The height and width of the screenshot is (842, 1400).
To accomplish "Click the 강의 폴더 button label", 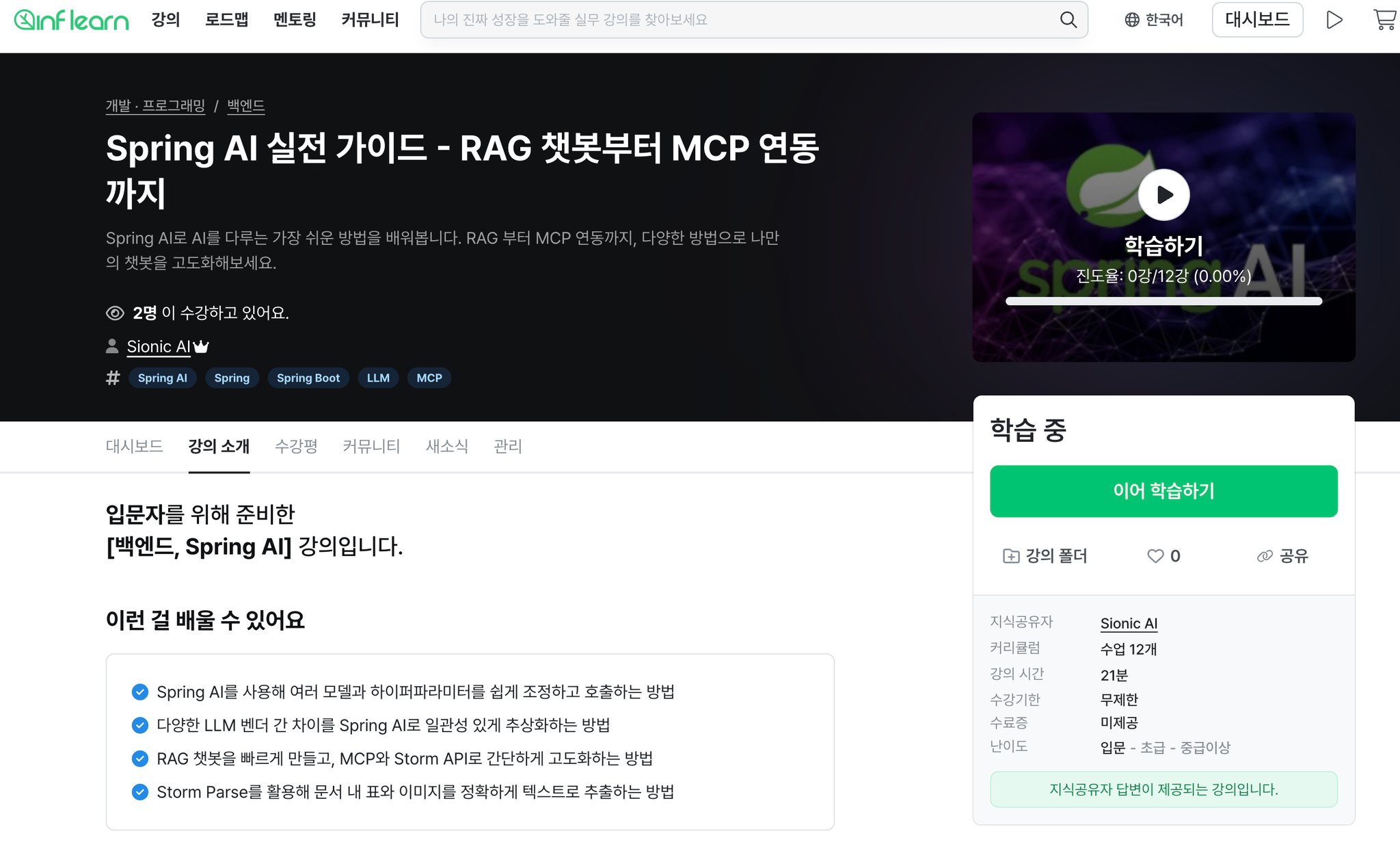I will pos(1056,556).
